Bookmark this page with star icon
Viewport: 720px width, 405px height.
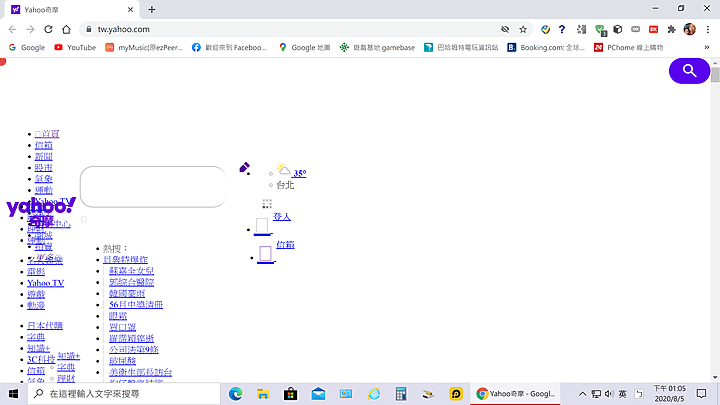(523, 29)
